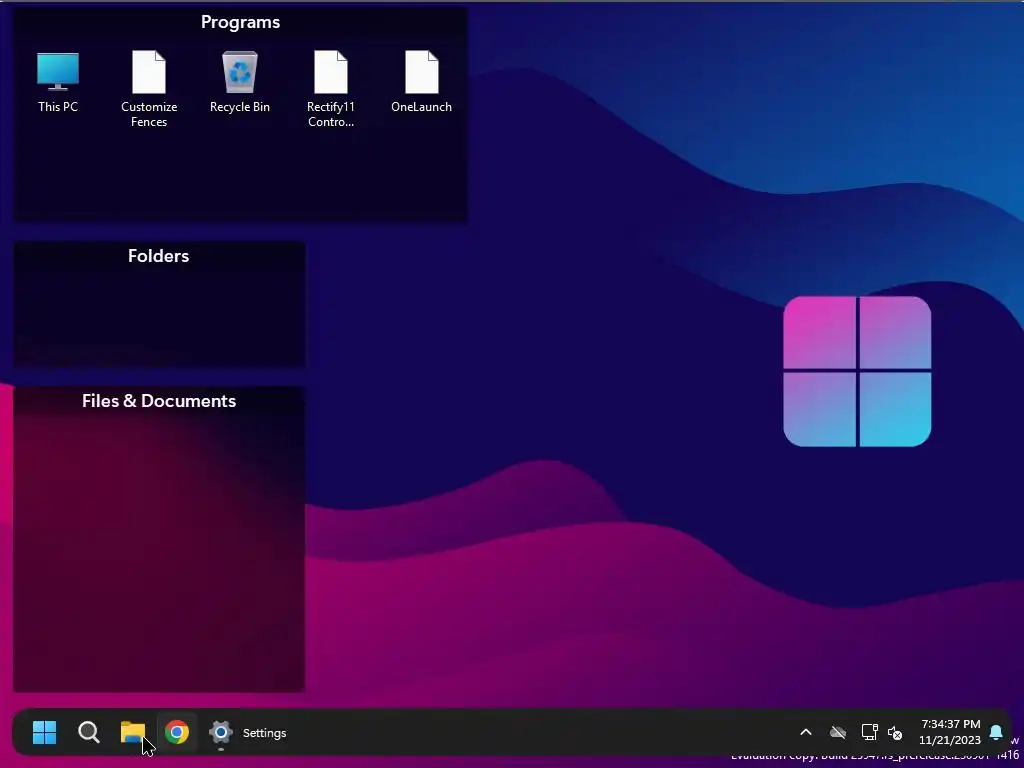This screenshot has height=768, width=1024.
Task: Open network status tray icon
Action: coord(869,732)
